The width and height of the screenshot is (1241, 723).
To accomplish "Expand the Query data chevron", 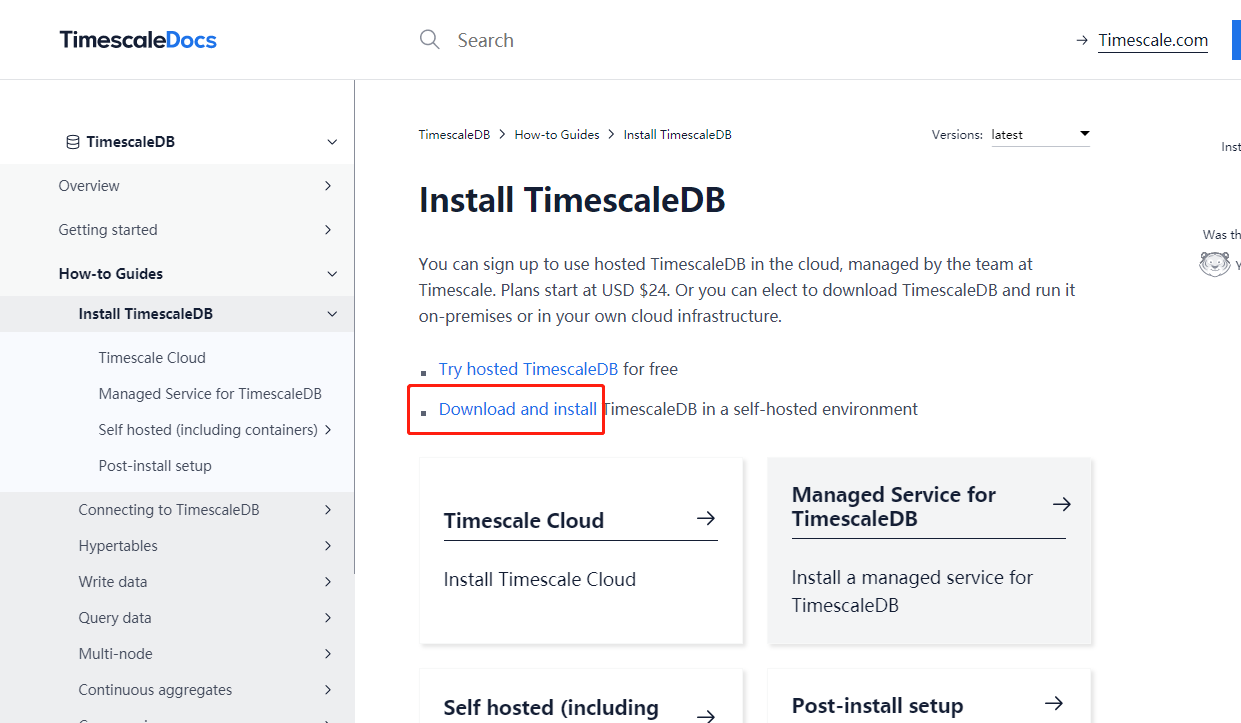I will point(328,618).
